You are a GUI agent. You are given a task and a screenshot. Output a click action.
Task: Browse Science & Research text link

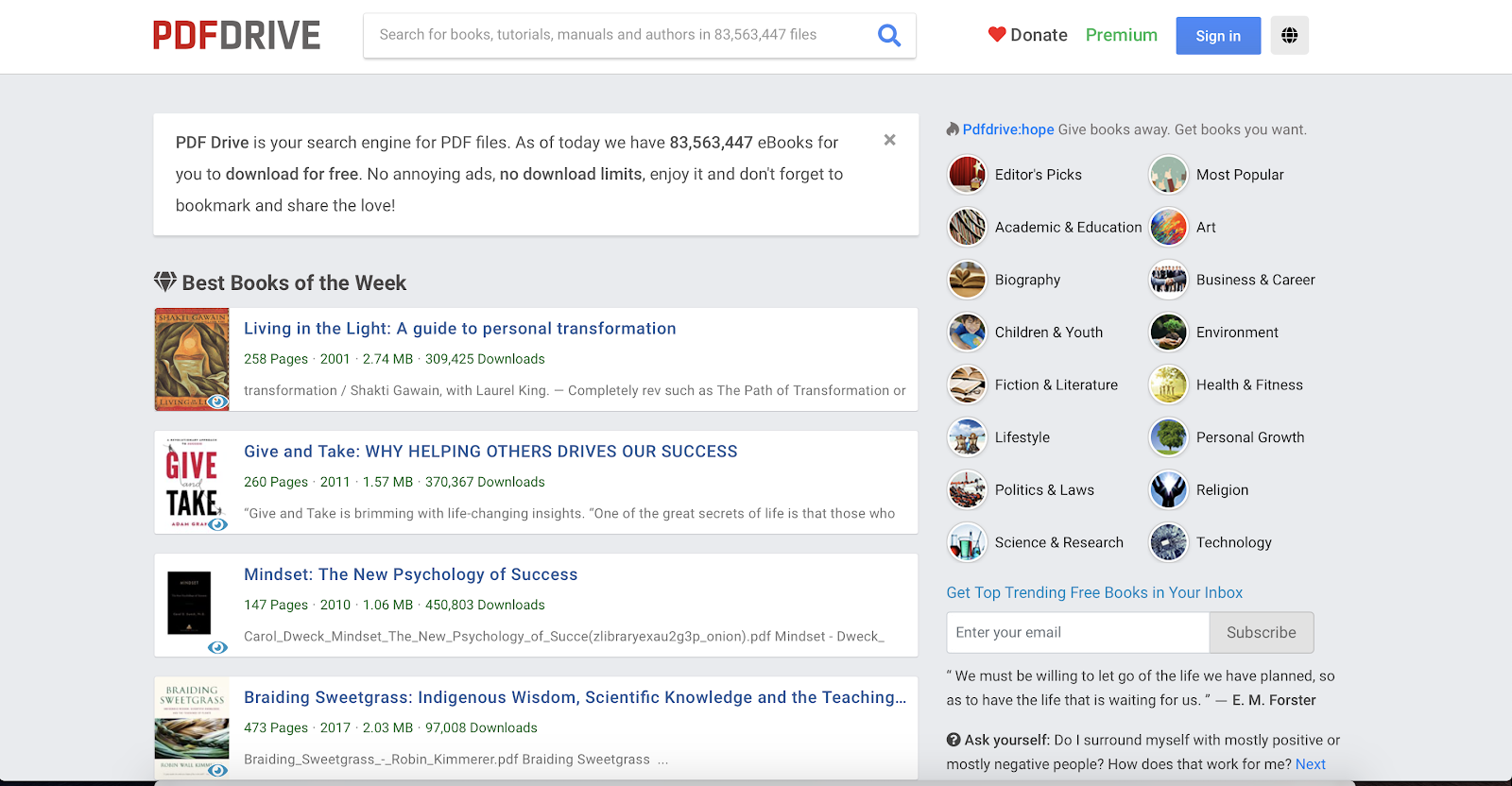(x=1058, y=542)
